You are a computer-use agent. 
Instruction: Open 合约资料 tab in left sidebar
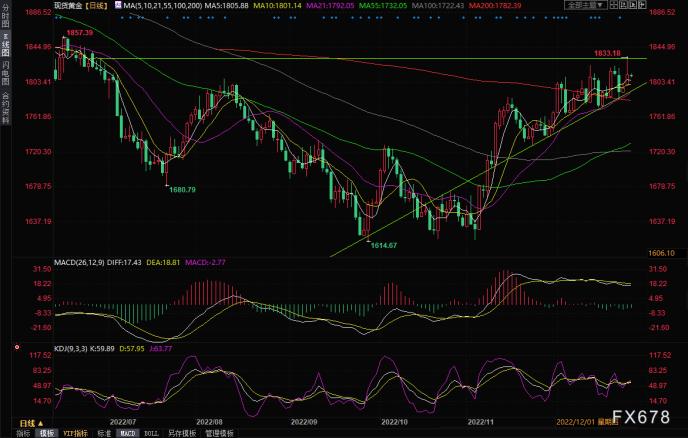coord(5,108)
